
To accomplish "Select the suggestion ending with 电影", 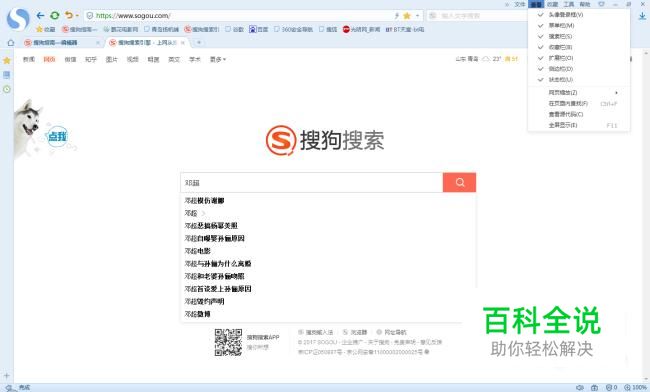I will click(x=198, y=251).
